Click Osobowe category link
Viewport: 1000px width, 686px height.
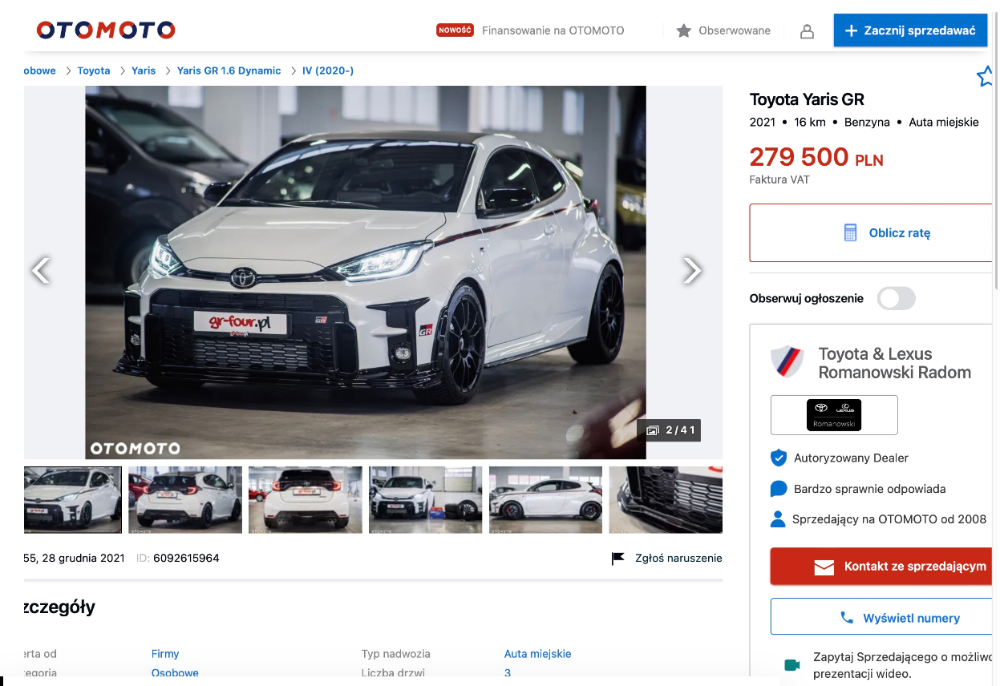point(175,673)
